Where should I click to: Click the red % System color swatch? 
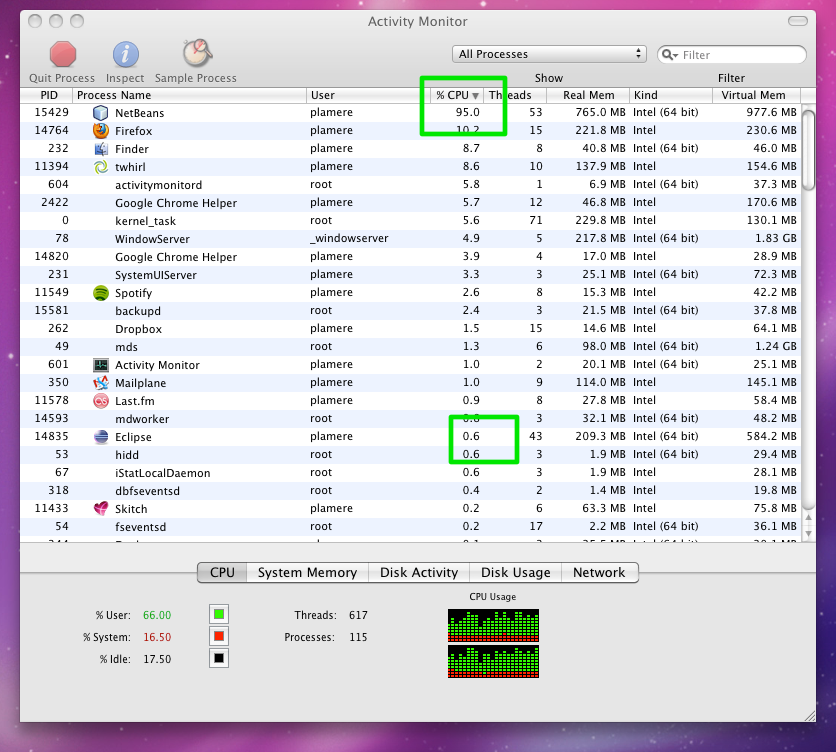click(219, 636)
